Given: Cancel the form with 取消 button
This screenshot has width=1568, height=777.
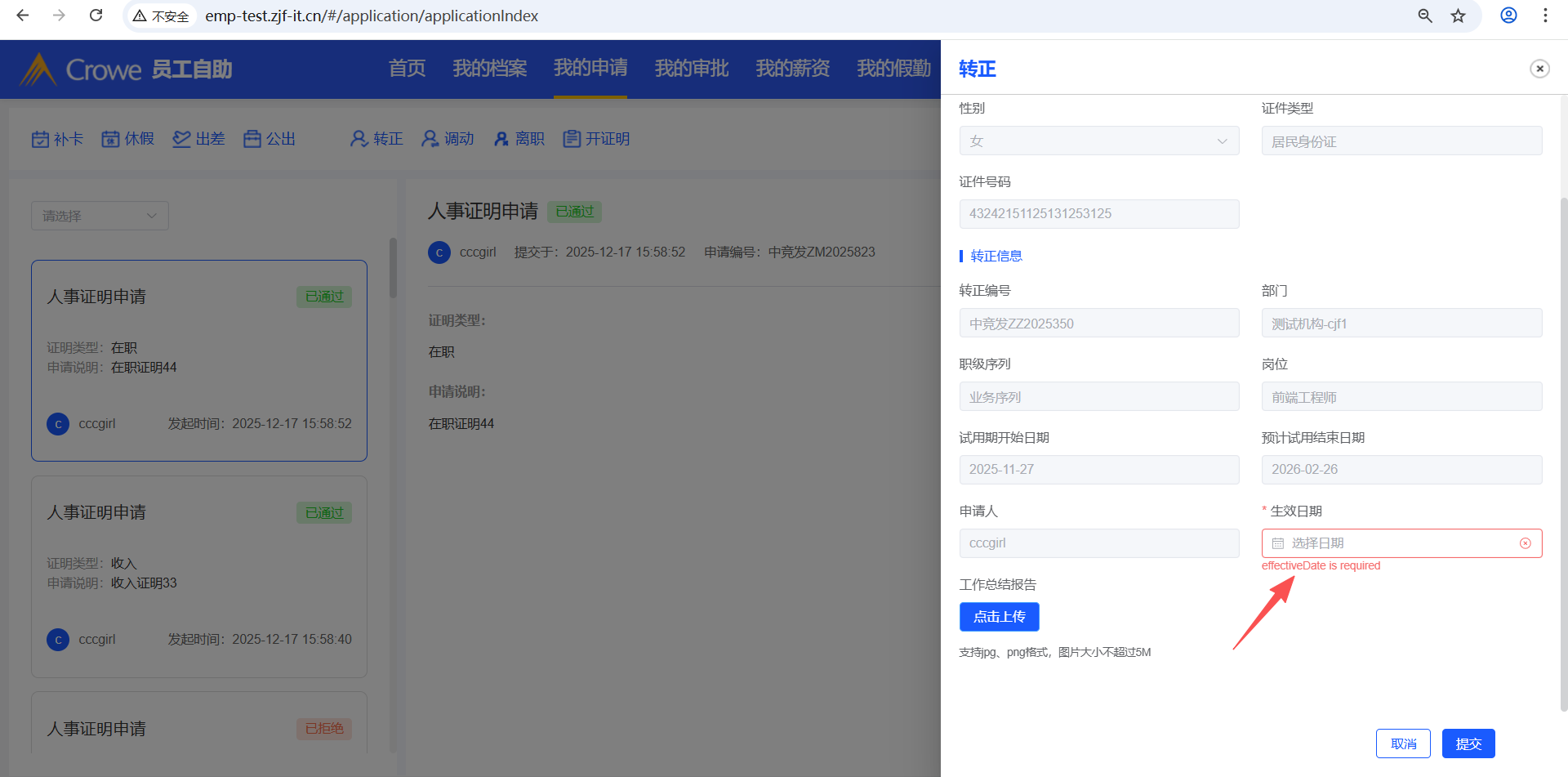Looking at the screenshot, I should pos(1402,744).
